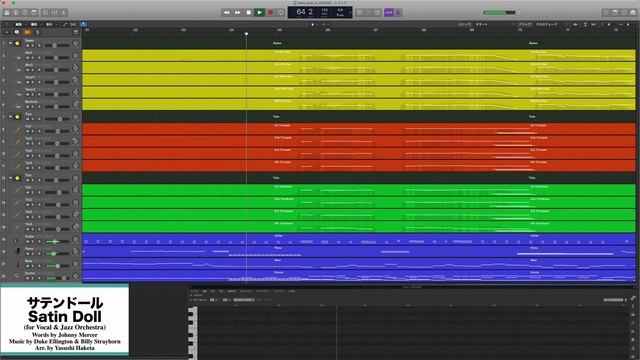Click the Satin Doll title card

pyautogui.click(x=64, y=321)
